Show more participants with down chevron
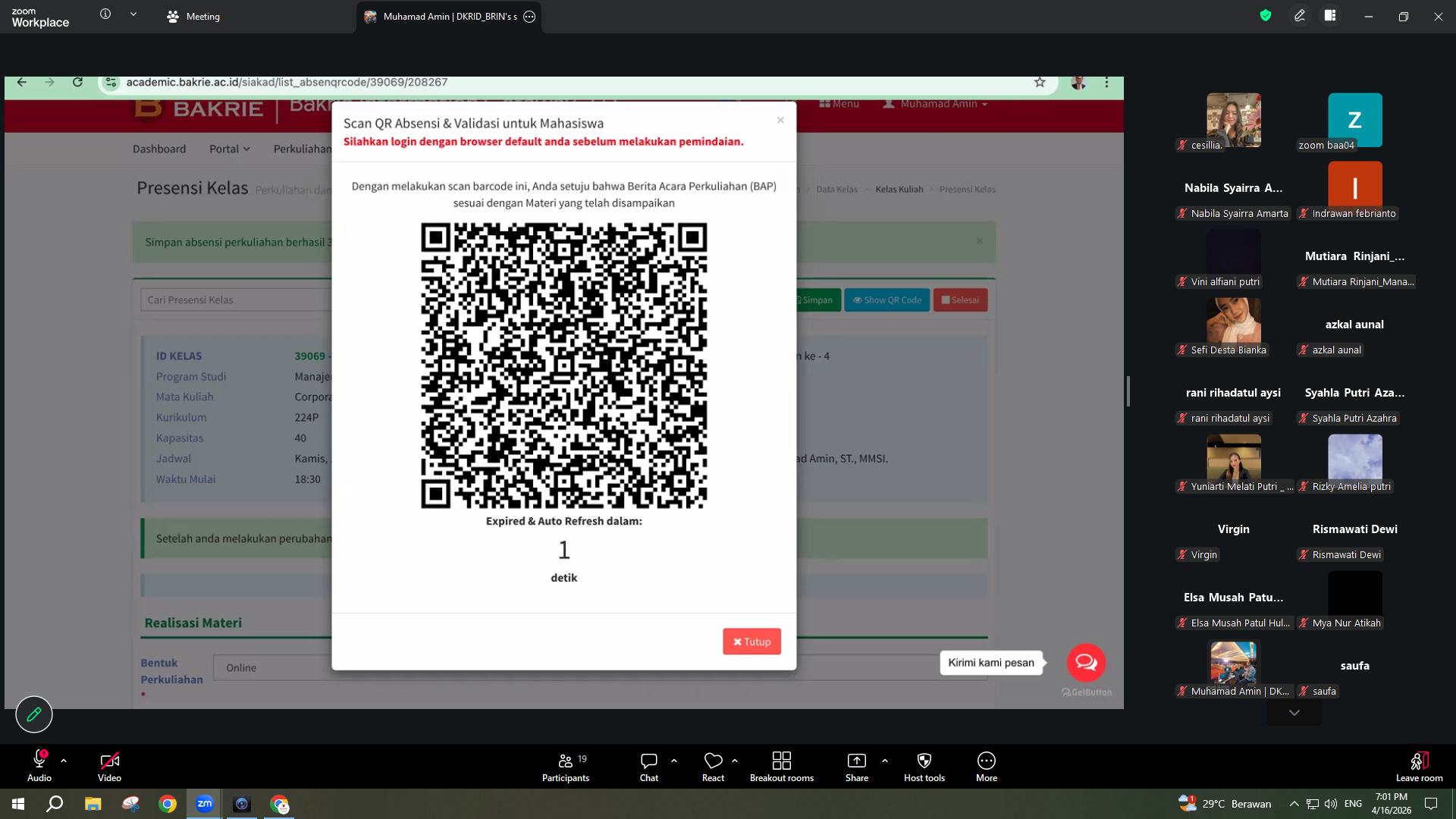This screenshot has width=1456, height=819. tap(1294, 713)
